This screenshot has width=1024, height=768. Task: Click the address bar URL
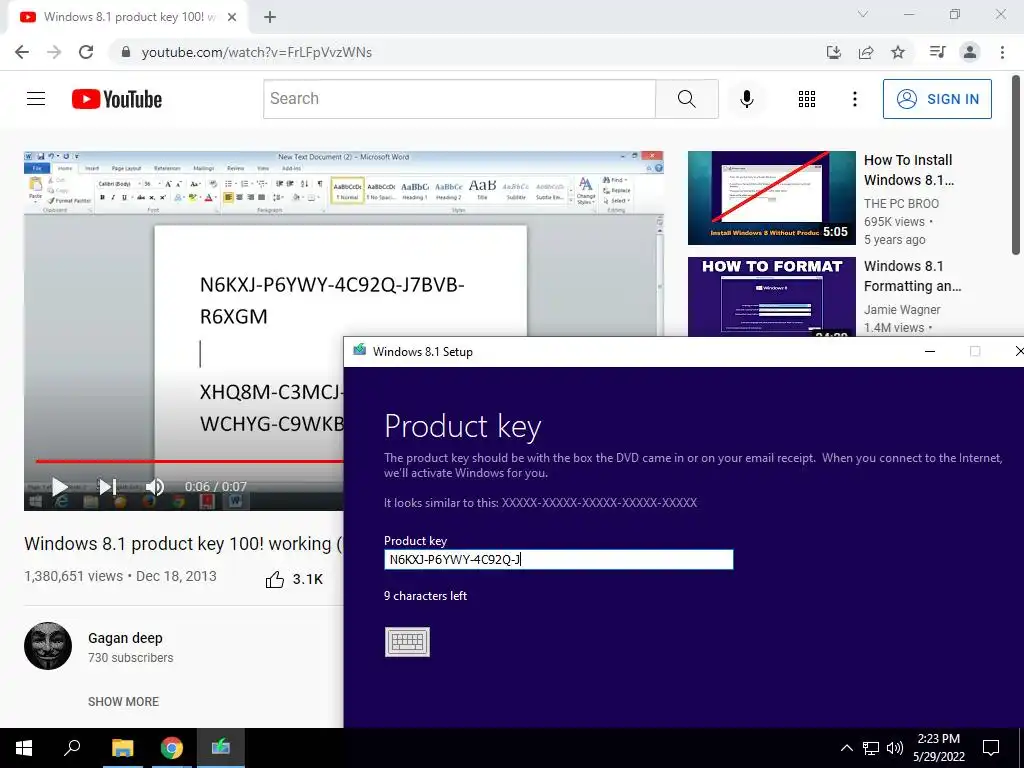click(257, 52)
